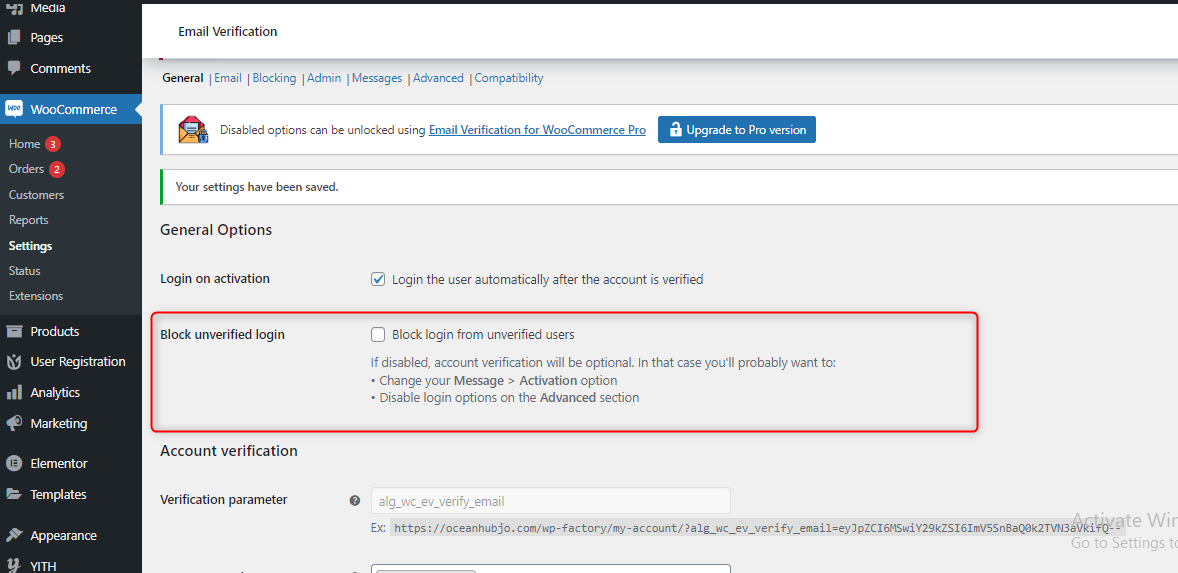Open WooCommerce Orders submenu
The width and height of the screenshot is (1178, 573).
[x=26, y=170]
